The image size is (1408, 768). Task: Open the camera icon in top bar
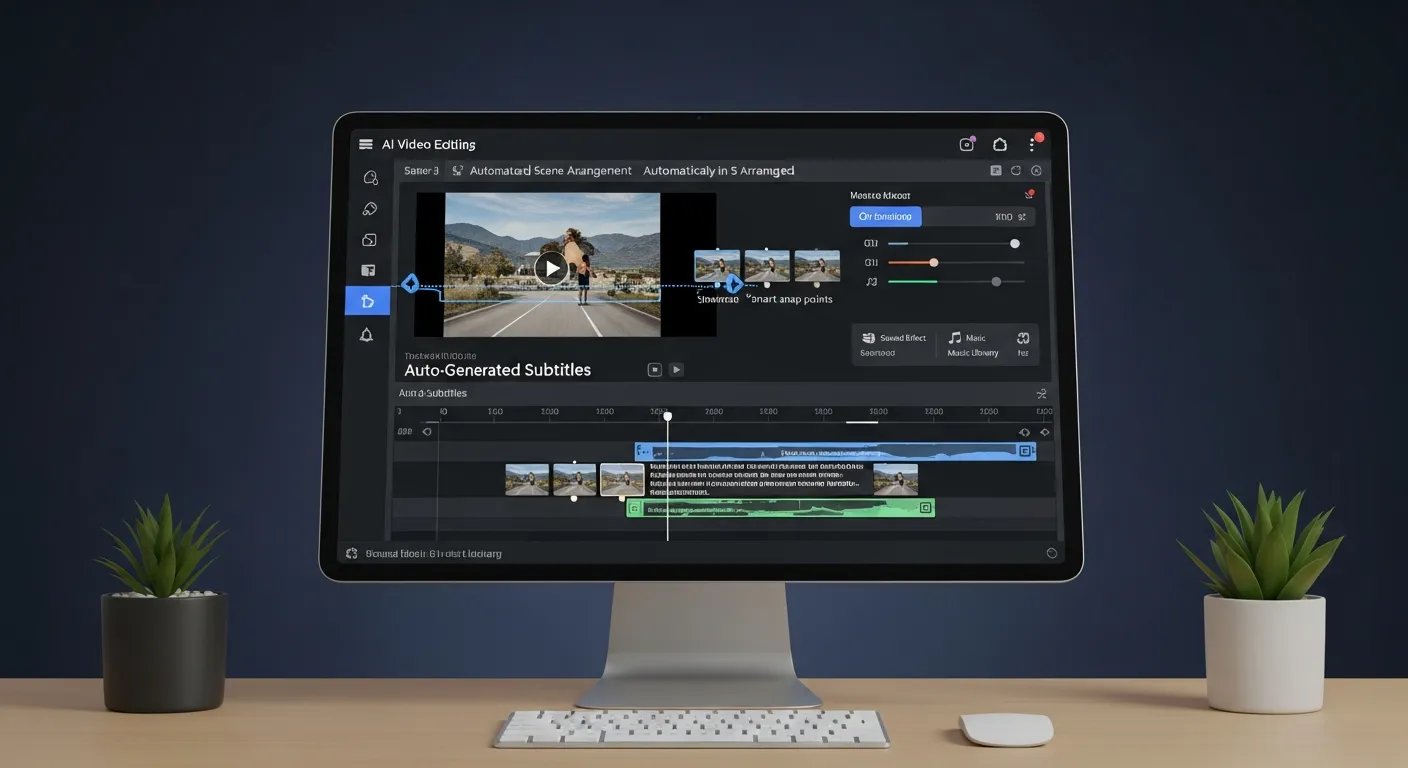coord(966,144)
